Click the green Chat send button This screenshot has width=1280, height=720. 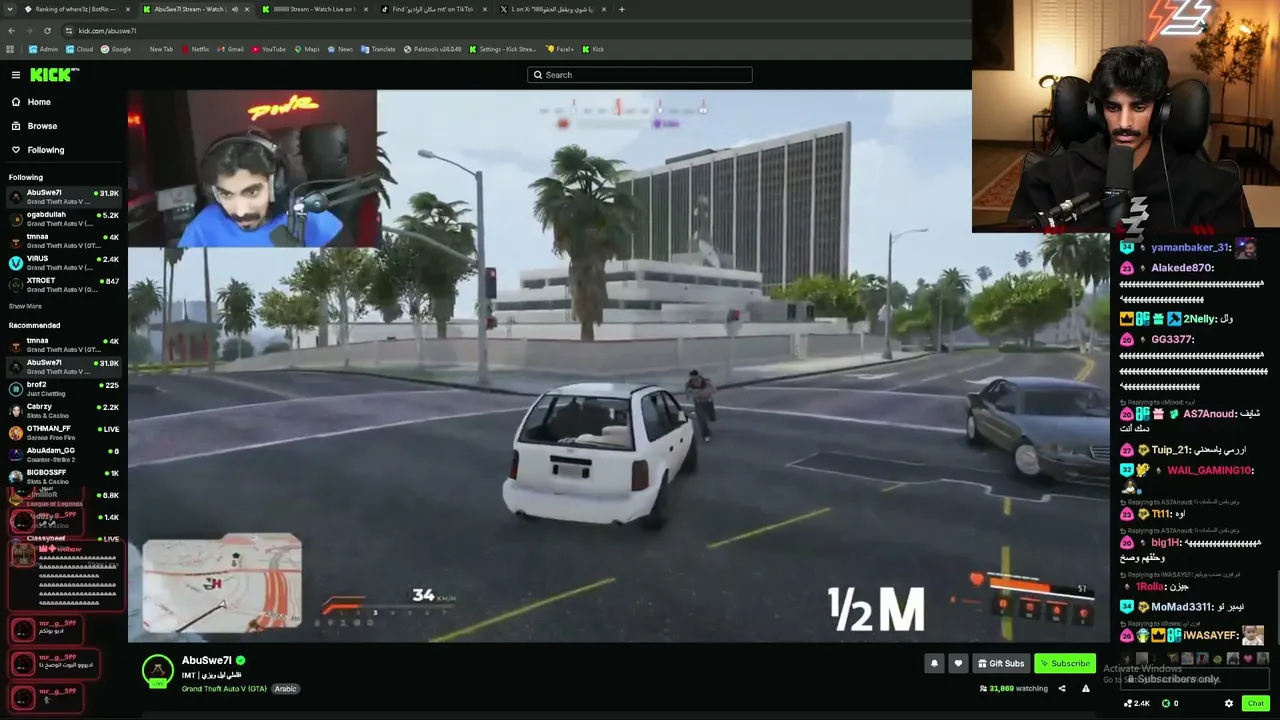click(1255, 703)
